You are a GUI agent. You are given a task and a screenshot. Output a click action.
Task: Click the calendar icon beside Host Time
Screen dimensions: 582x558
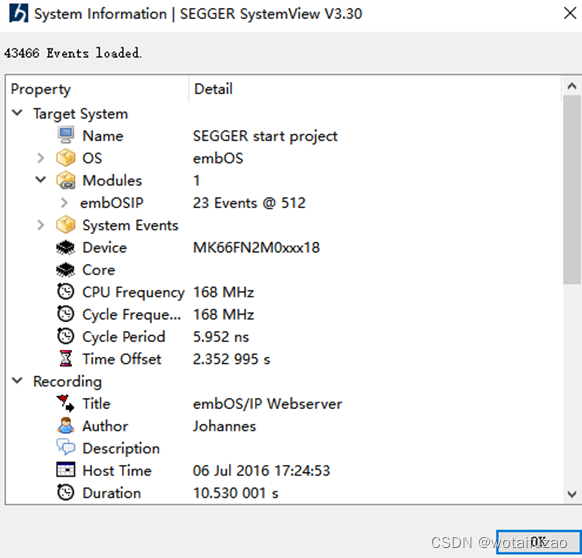(x=66, y=470)
